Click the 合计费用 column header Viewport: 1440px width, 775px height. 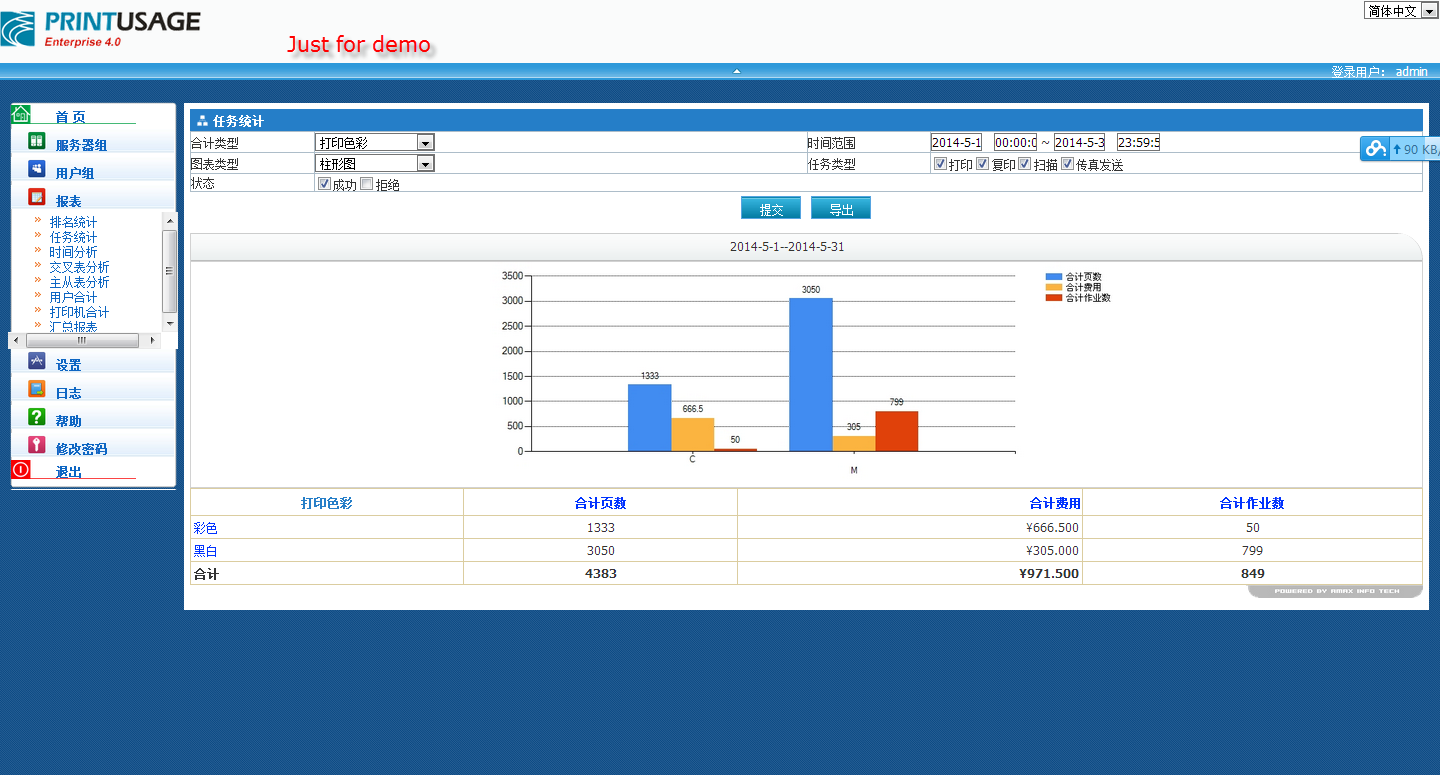(x=1055, y=503)
